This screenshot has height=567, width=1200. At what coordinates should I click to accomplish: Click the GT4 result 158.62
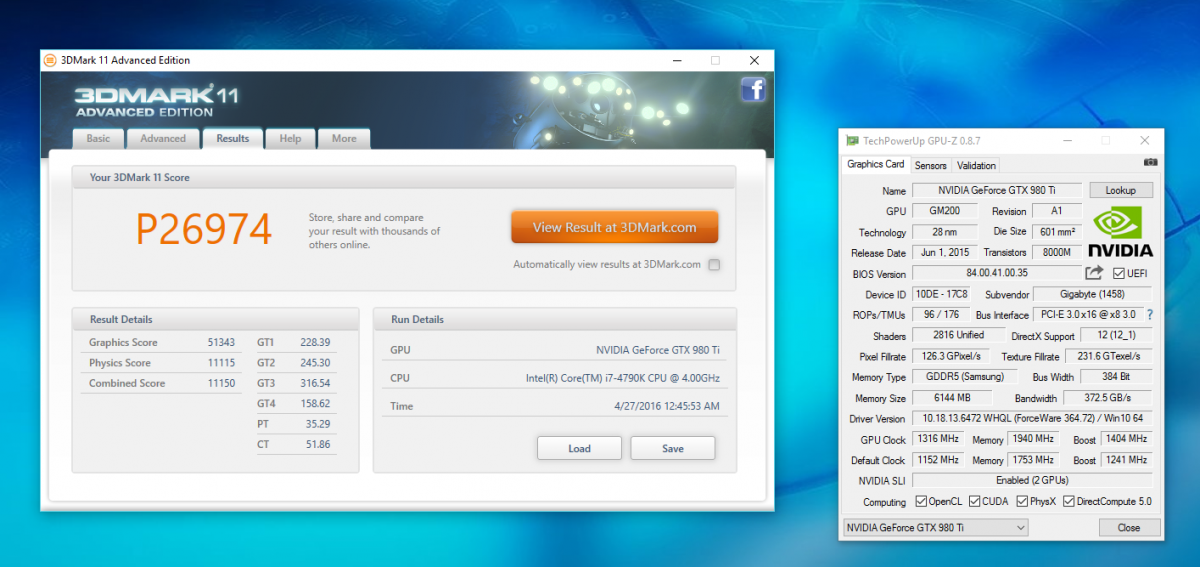click(315, 404)
